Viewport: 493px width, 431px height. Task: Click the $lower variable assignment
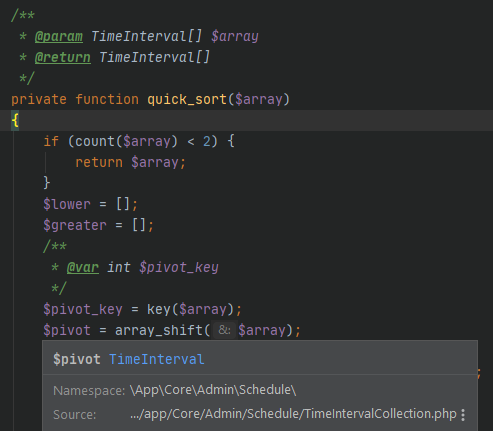[67, 204]
